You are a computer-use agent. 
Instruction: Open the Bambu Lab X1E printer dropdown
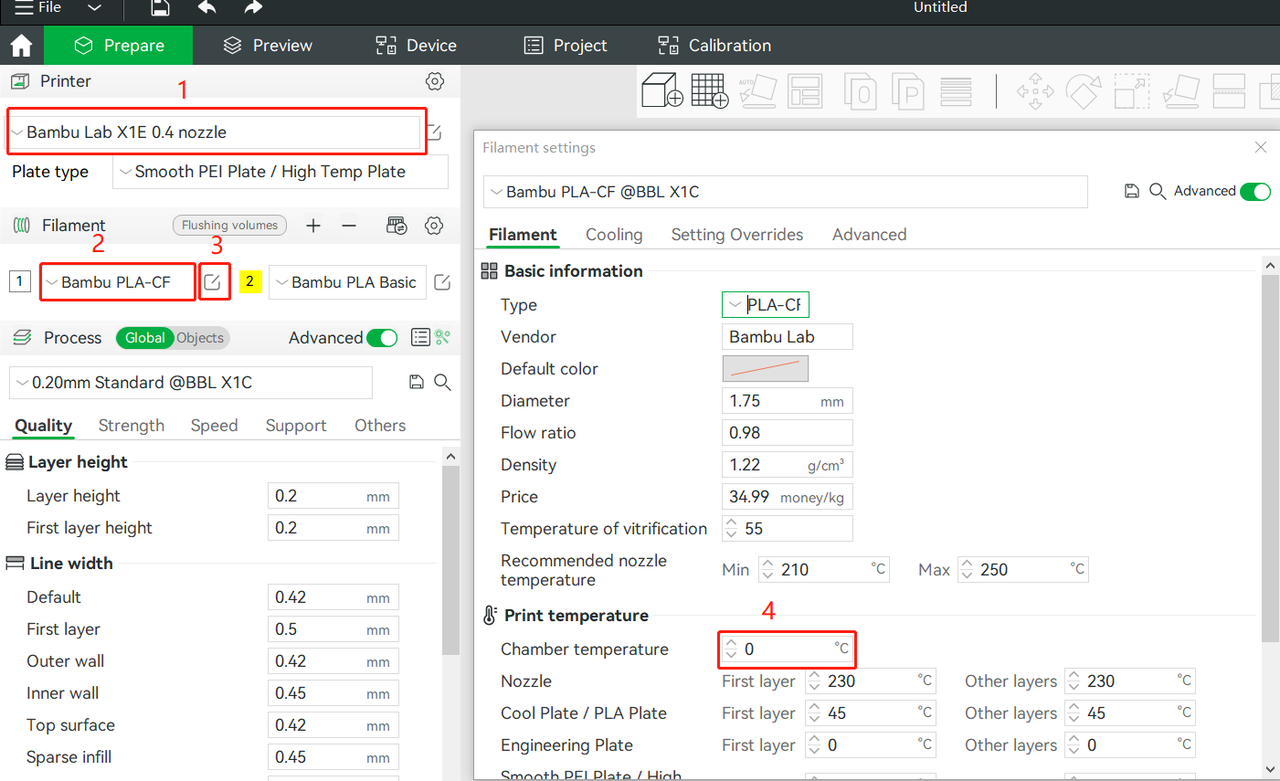(x=215, y=132)
